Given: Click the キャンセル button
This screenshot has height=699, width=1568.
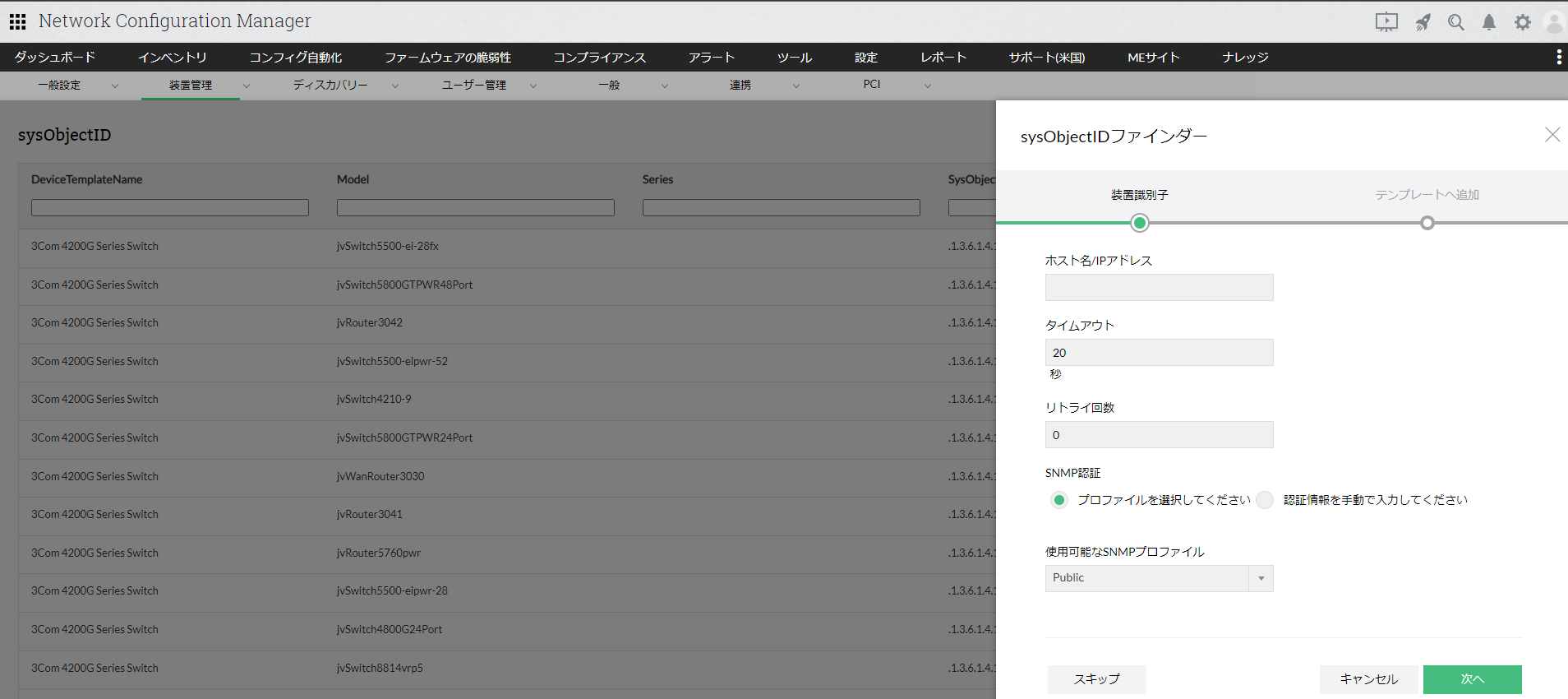Looking at the screenshot, I should (1368, 679).
